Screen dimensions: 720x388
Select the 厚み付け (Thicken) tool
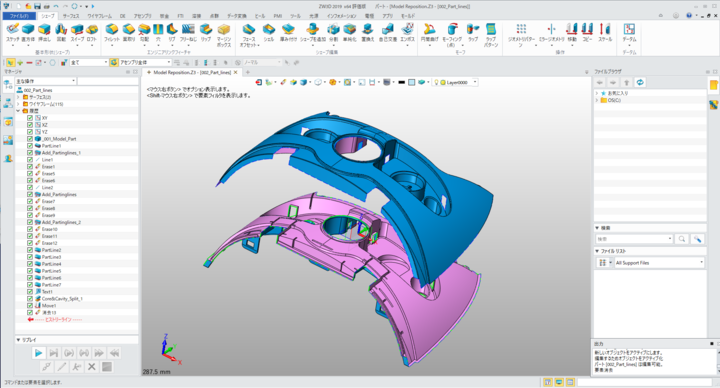(x=288, y=33)
